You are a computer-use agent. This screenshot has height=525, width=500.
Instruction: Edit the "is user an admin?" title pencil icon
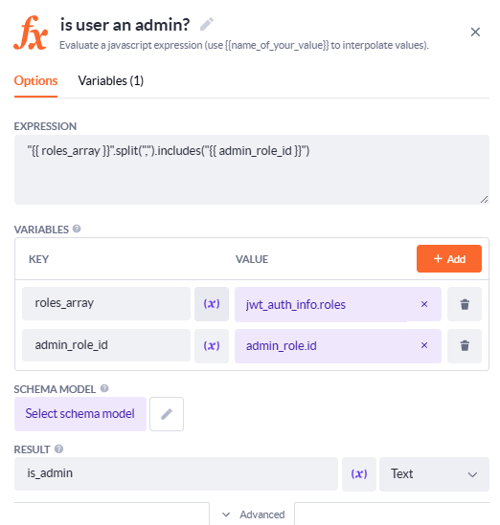(207, 24)
